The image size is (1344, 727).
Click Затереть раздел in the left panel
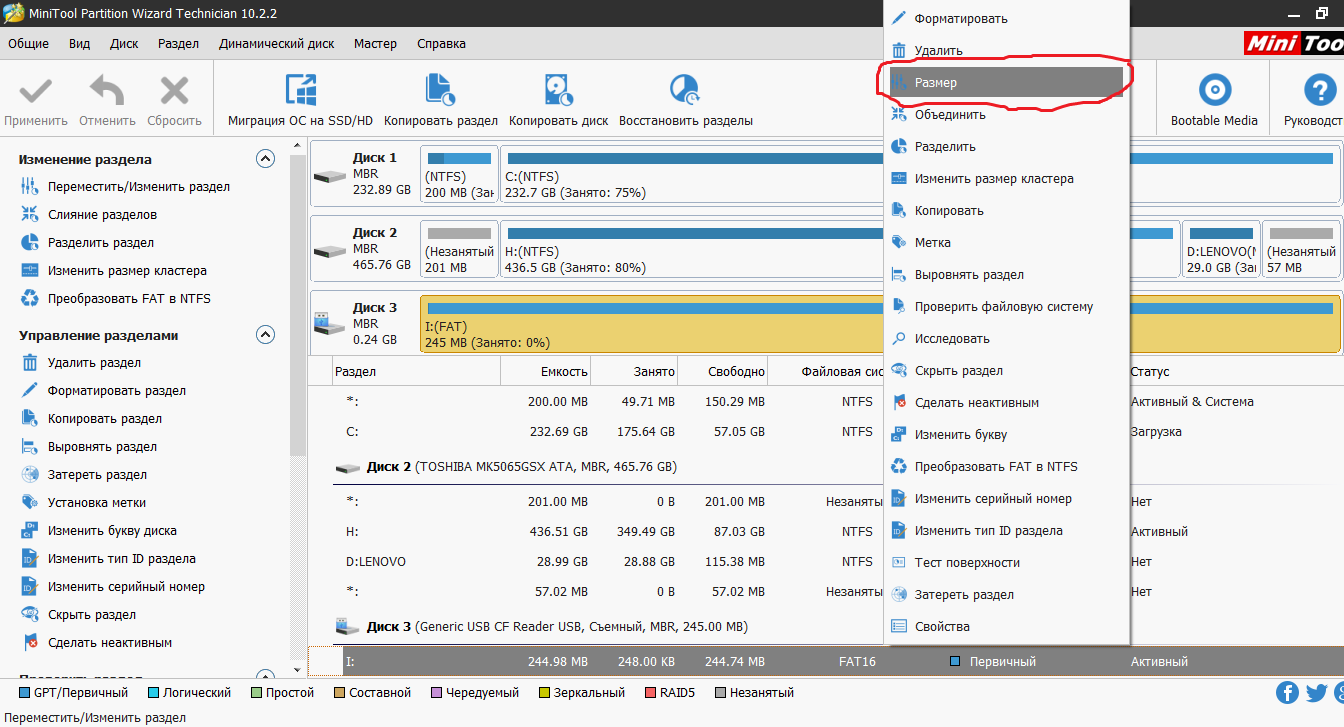point(97,475)
